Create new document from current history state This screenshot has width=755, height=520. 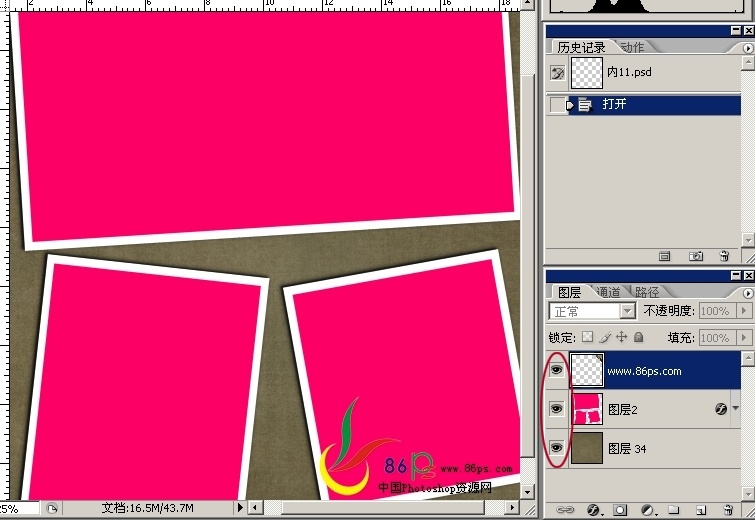coord(664,257)
